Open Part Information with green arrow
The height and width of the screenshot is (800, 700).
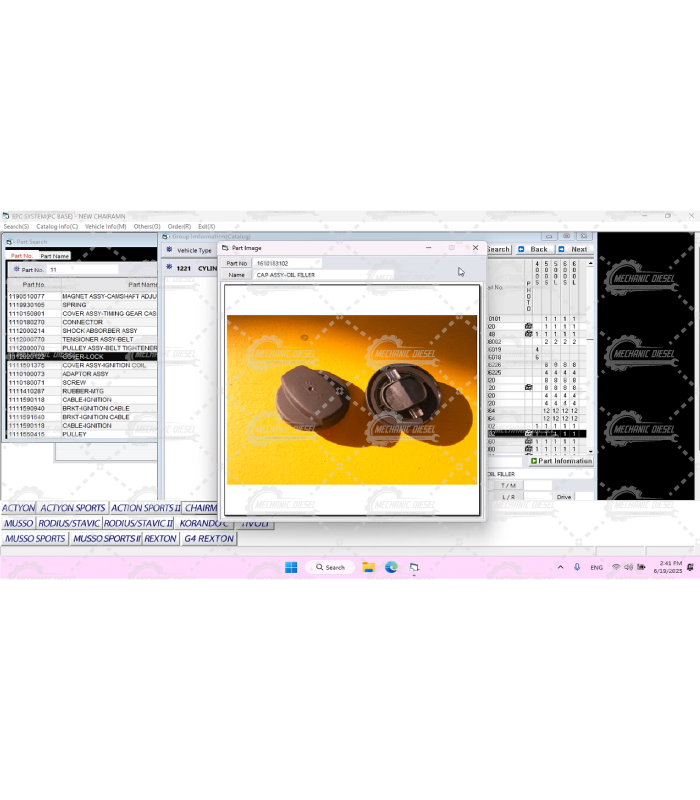[561, 461]
